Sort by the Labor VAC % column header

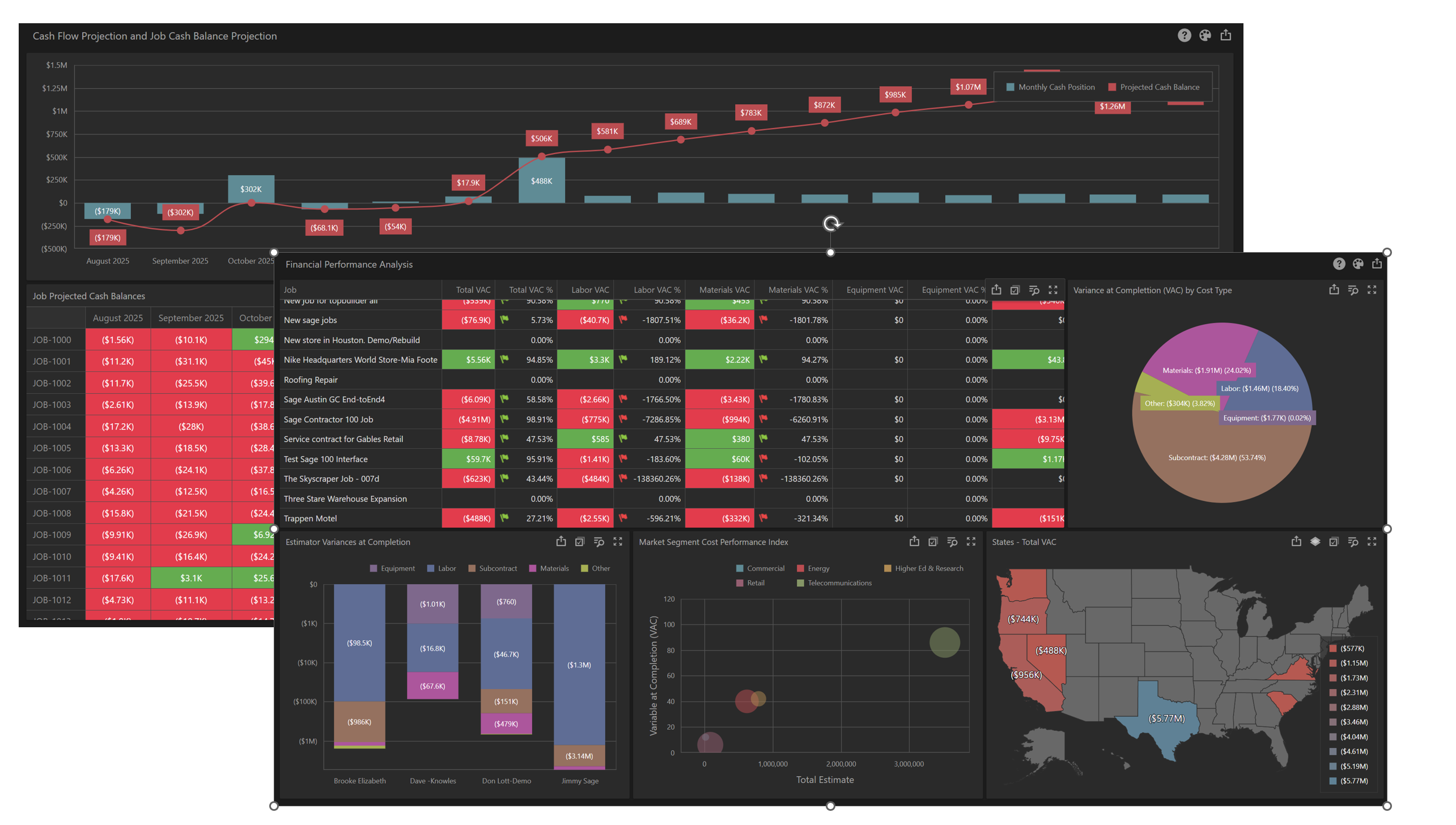point(656,290)
